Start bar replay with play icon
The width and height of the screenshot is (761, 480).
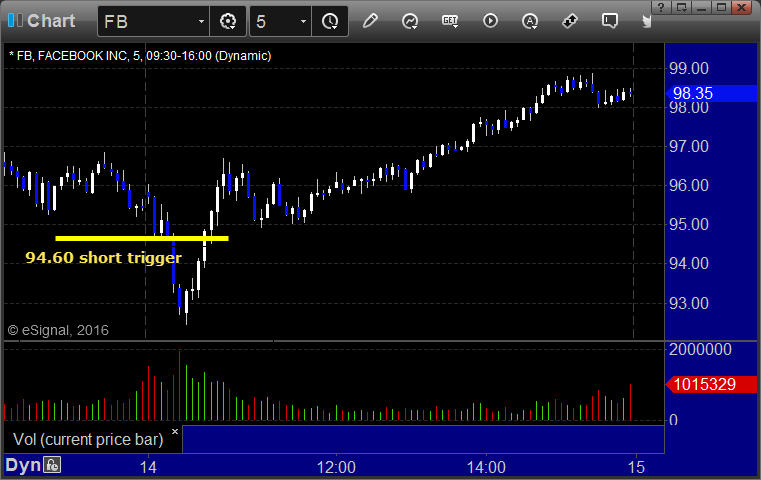click(x=490, y=21)
